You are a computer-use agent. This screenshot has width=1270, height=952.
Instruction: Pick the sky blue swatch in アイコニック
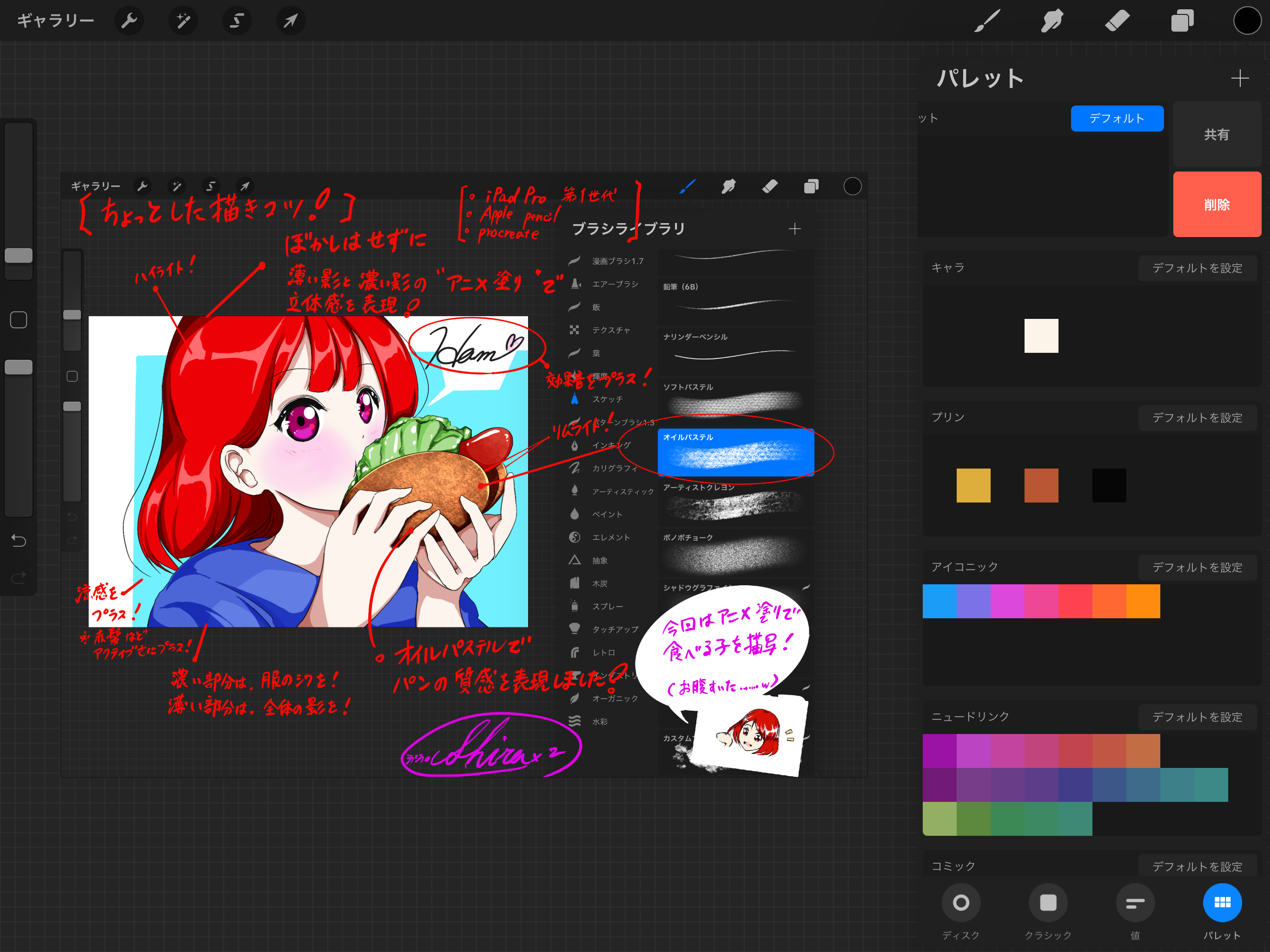[939, 601]
